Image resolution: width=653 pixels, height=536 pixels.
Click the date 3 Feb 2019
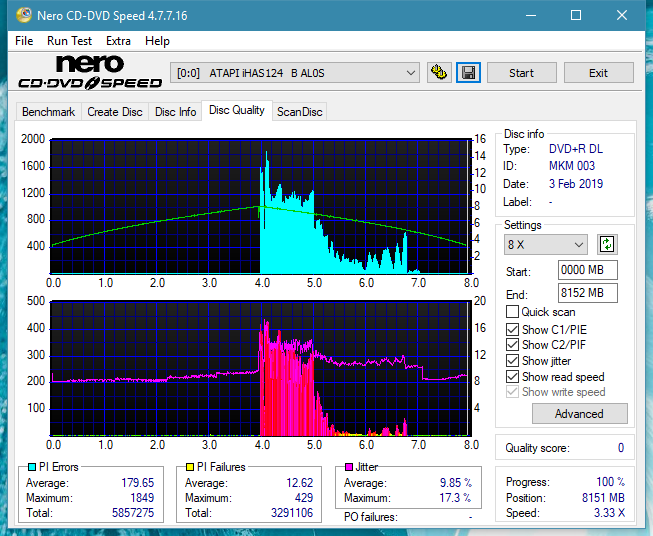pos(576,184)
